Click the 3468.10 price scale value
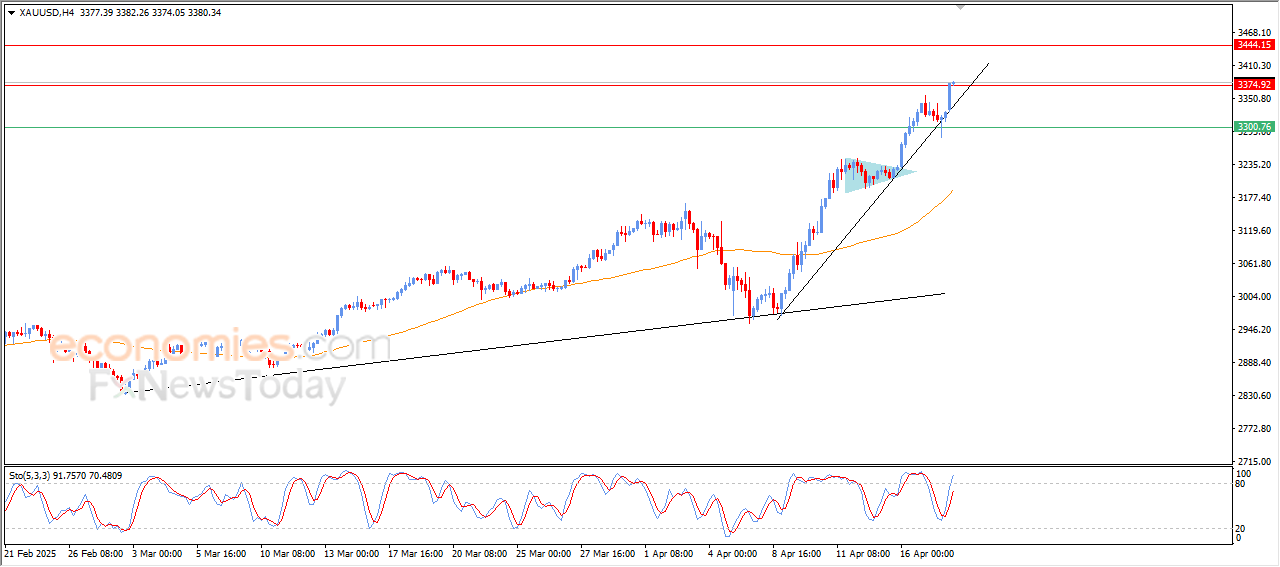This screenshot has height=567, width=1280. click(x=1253, y=33)
